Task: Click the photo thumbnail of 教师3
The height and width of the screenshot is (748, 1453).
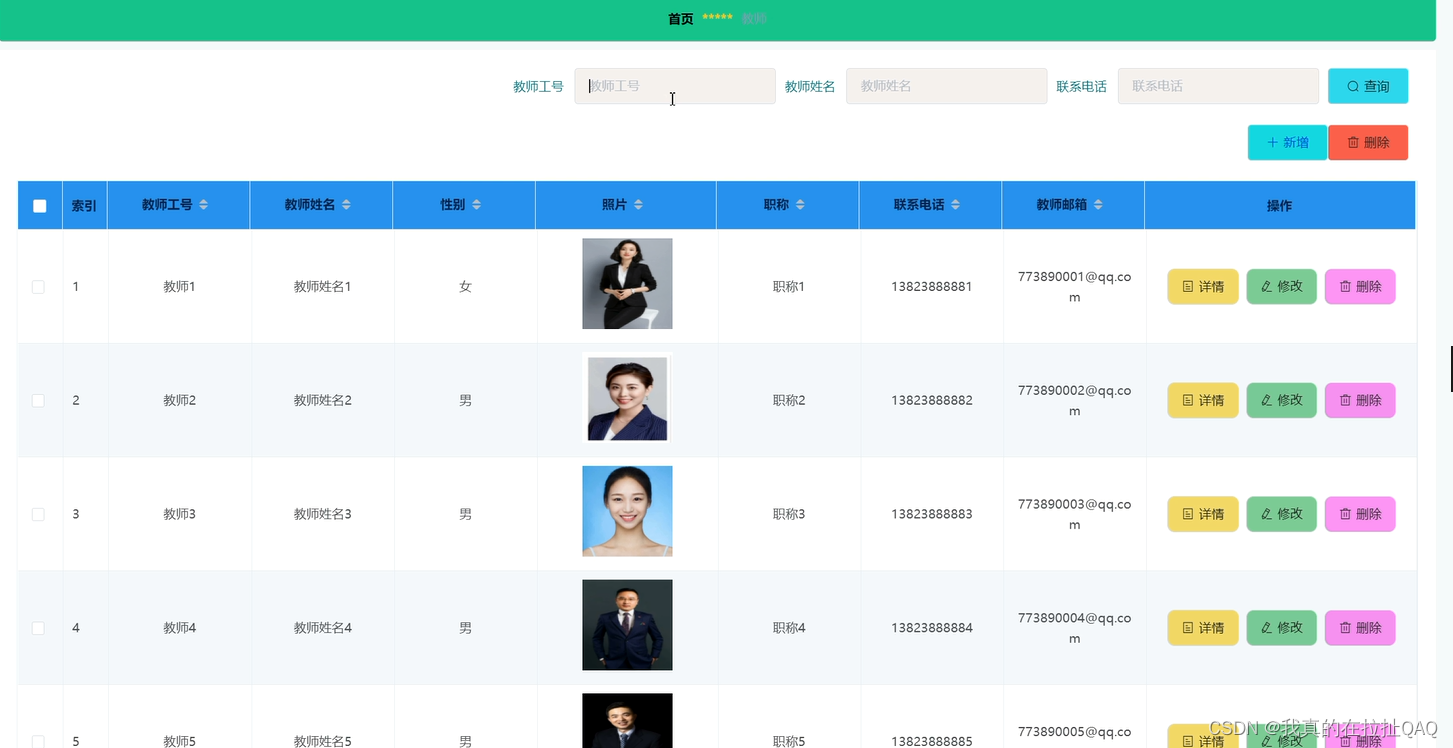Action: pyautogui.click(x=627, y=511)
